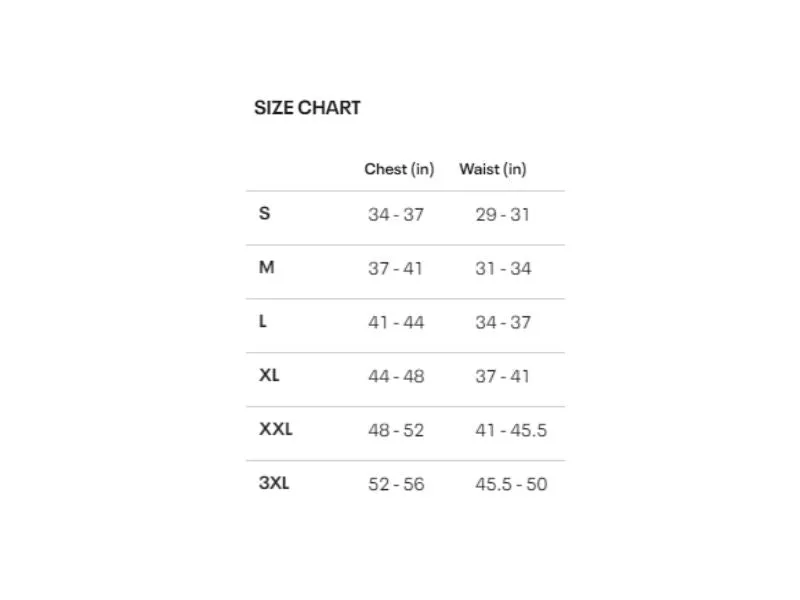
Task: Select the Waist (in) column header
Action: tap(493, 169)
